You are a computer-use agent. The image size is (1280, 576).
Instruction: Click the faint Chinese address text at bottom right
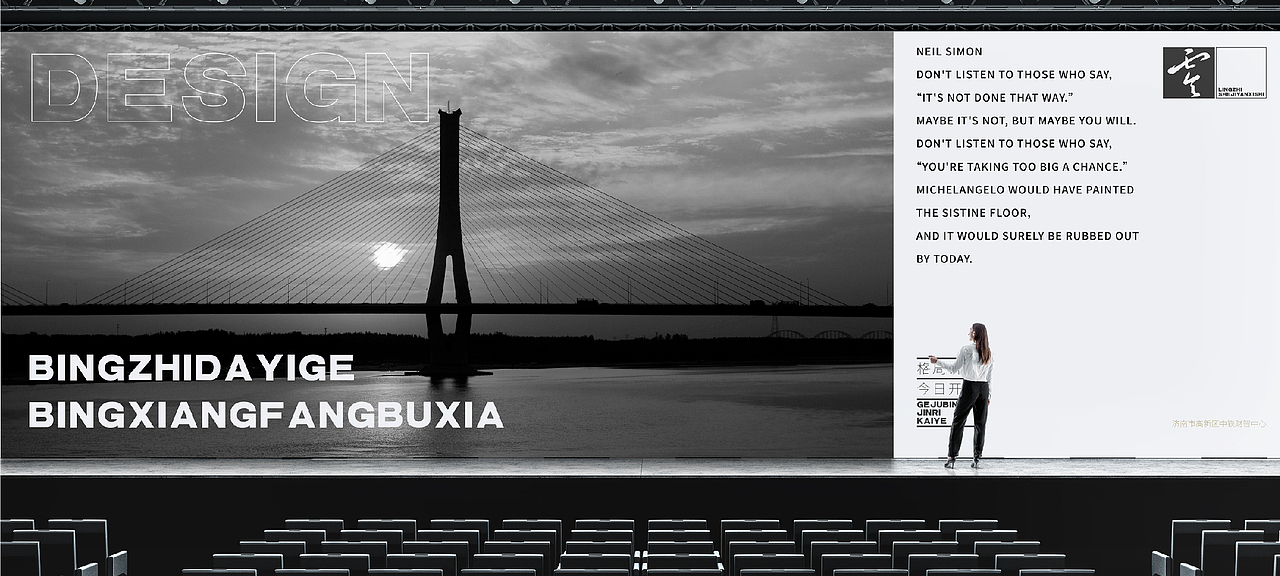pos(1219,424)
